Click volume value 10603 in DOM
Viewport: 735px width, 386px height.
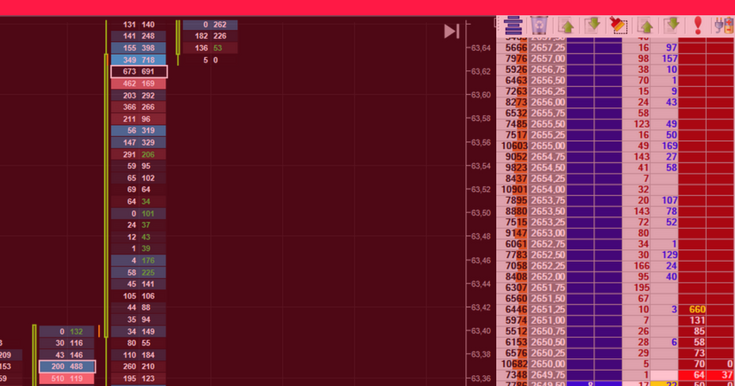[x=514, y=146]
